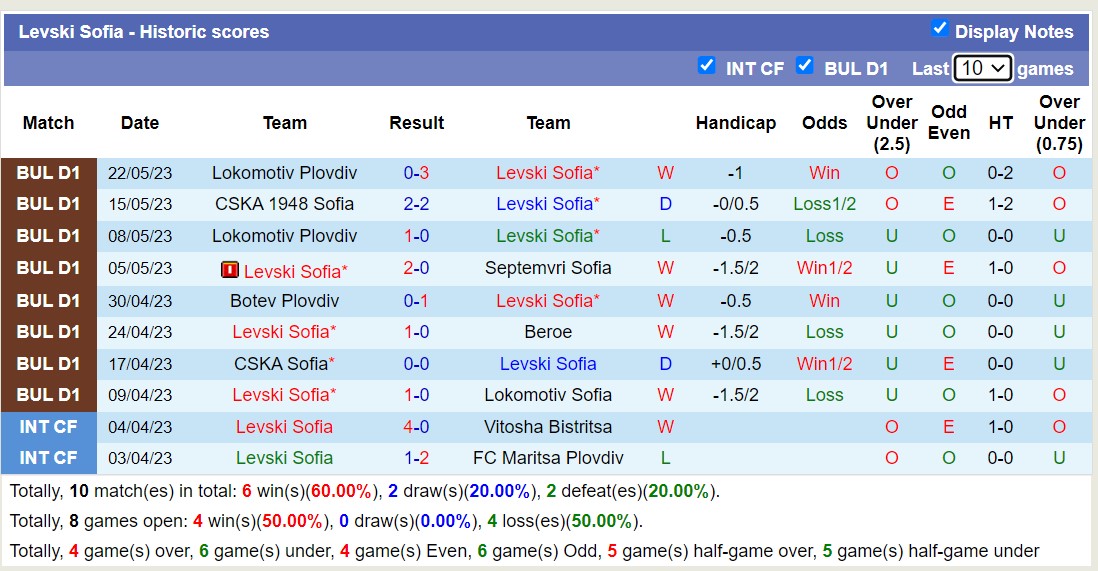The height and width of the screenshot is (571, 1098).
Task: Click the red card icon beside Levski Sofia
Action: pyautogui.click(x=230, y=269)
